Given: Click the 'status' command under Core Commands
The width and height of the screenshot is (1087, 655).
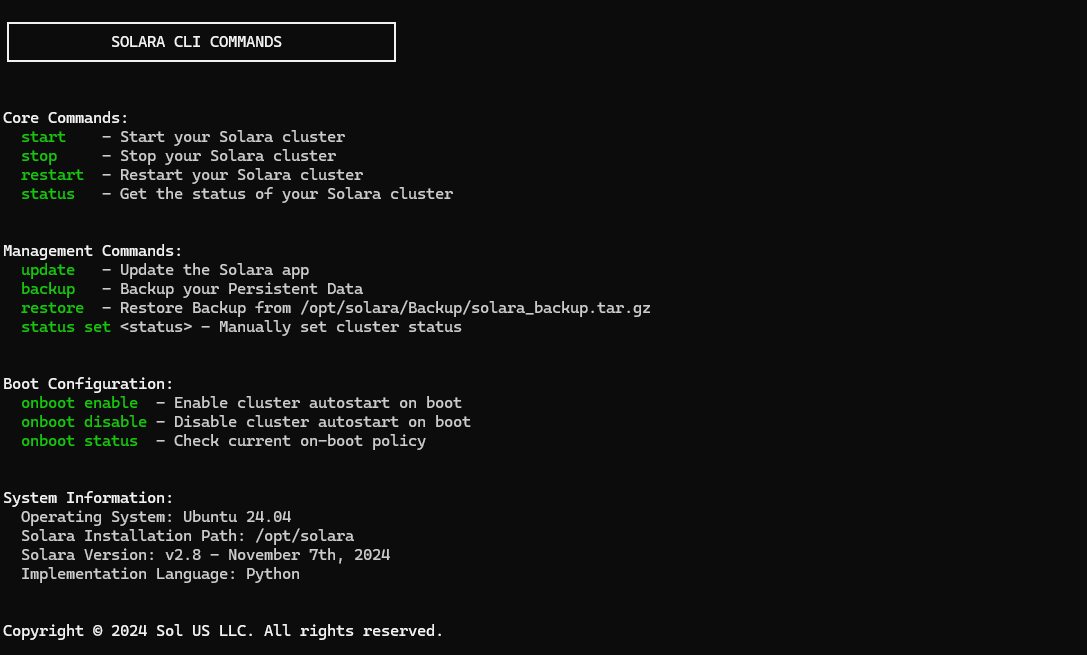Looking at the screenshot, I should point(48,194).
